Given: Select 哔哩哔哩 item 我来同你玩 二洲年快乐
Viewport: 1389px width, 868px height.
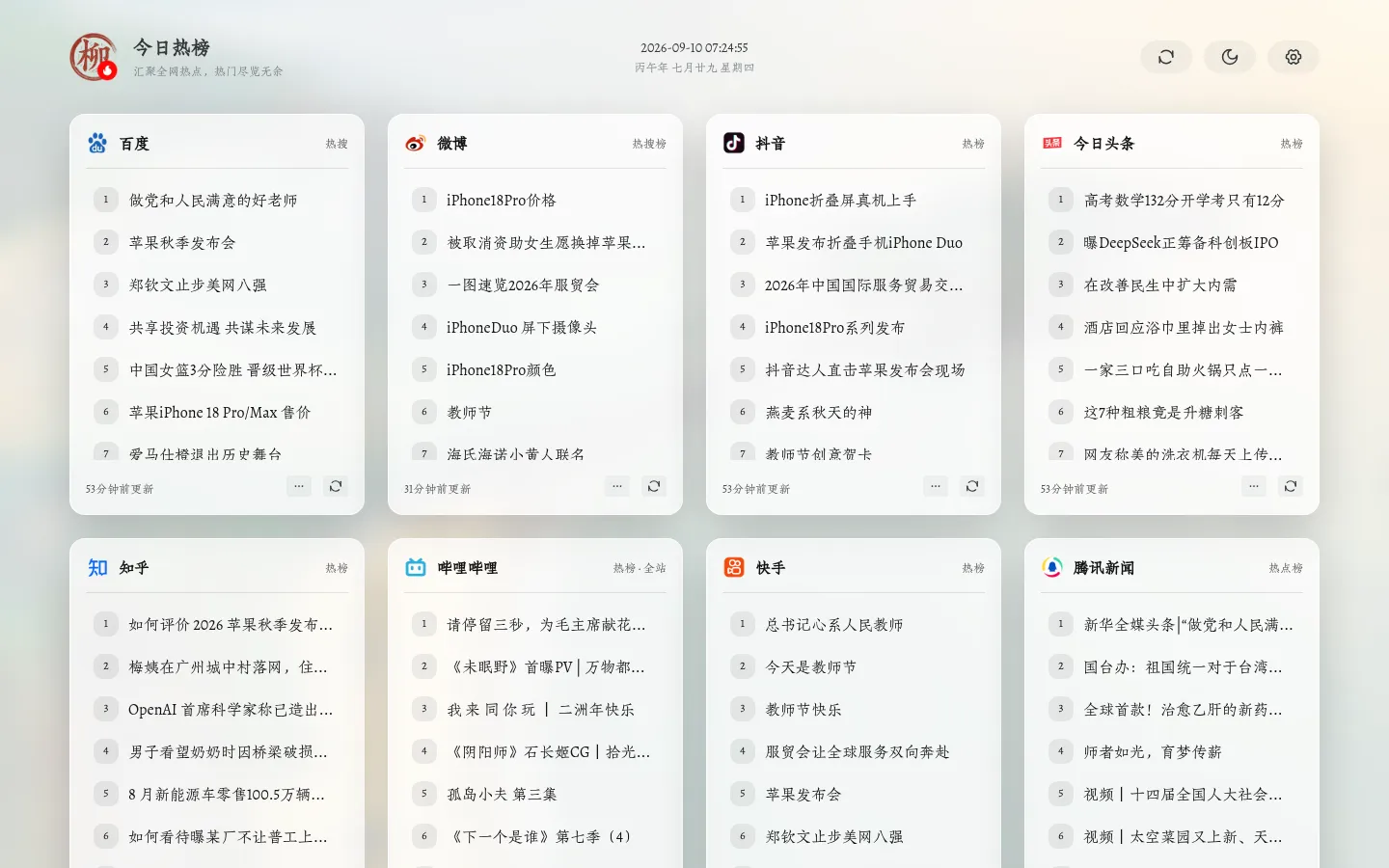Looking at the screenshot, I should pos(540,709).
